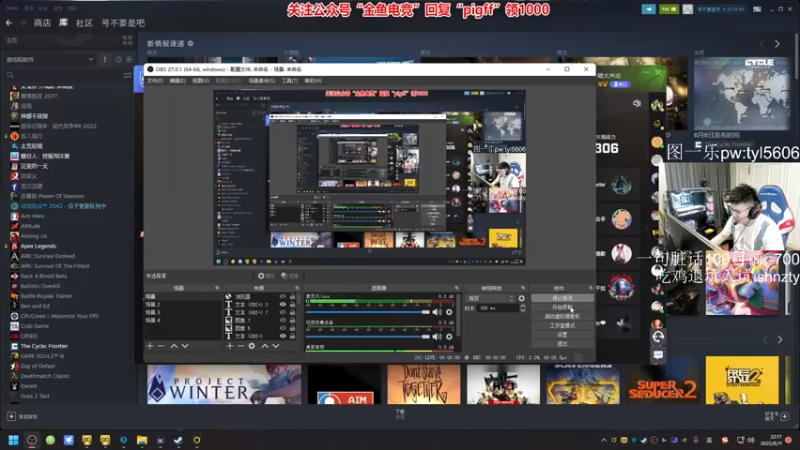Image resolution: width=800 pixels, height=450 pixels.
Task: Click the ready-to-play filter icon in the library
Action: click(129, 60)
